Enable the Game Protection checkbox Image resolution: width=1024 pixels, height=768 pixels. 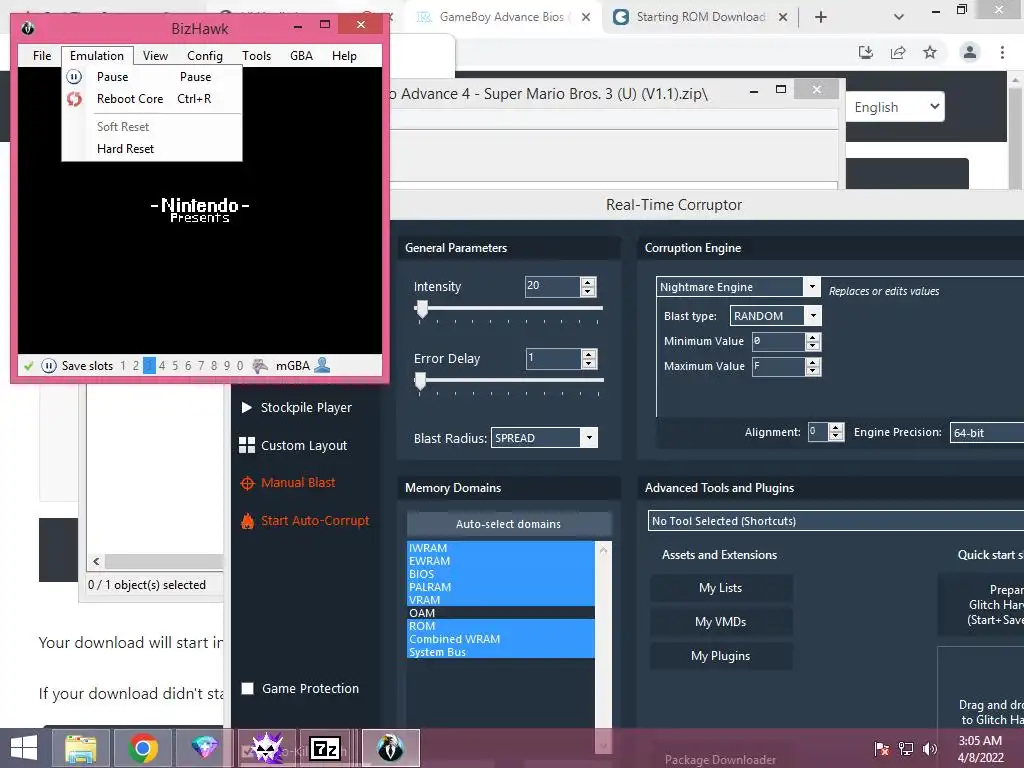click(248, 688)
